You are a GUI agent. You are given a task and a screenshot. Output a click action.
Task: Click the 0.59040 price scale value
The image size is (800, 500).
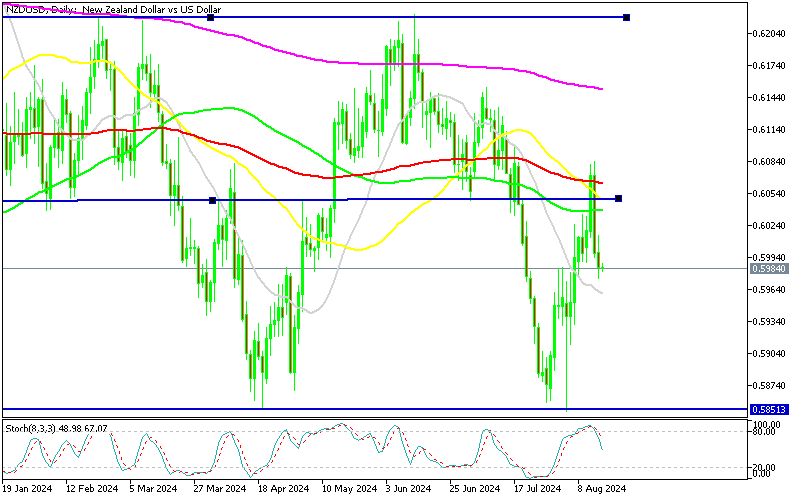pyautogui.click(x=770, y=354)
